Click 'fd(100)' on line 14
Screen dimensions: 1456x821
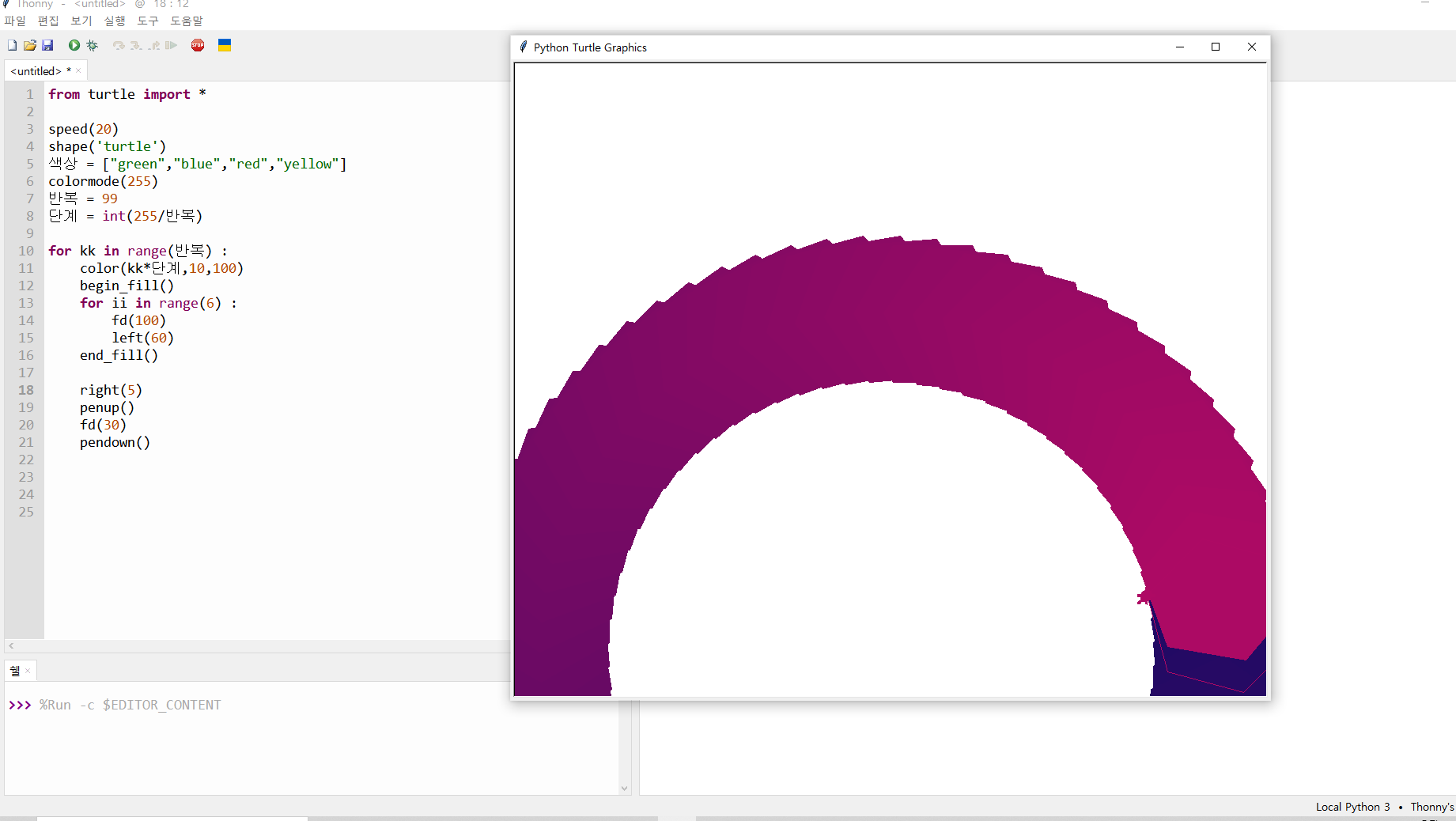tap(139, 320)
